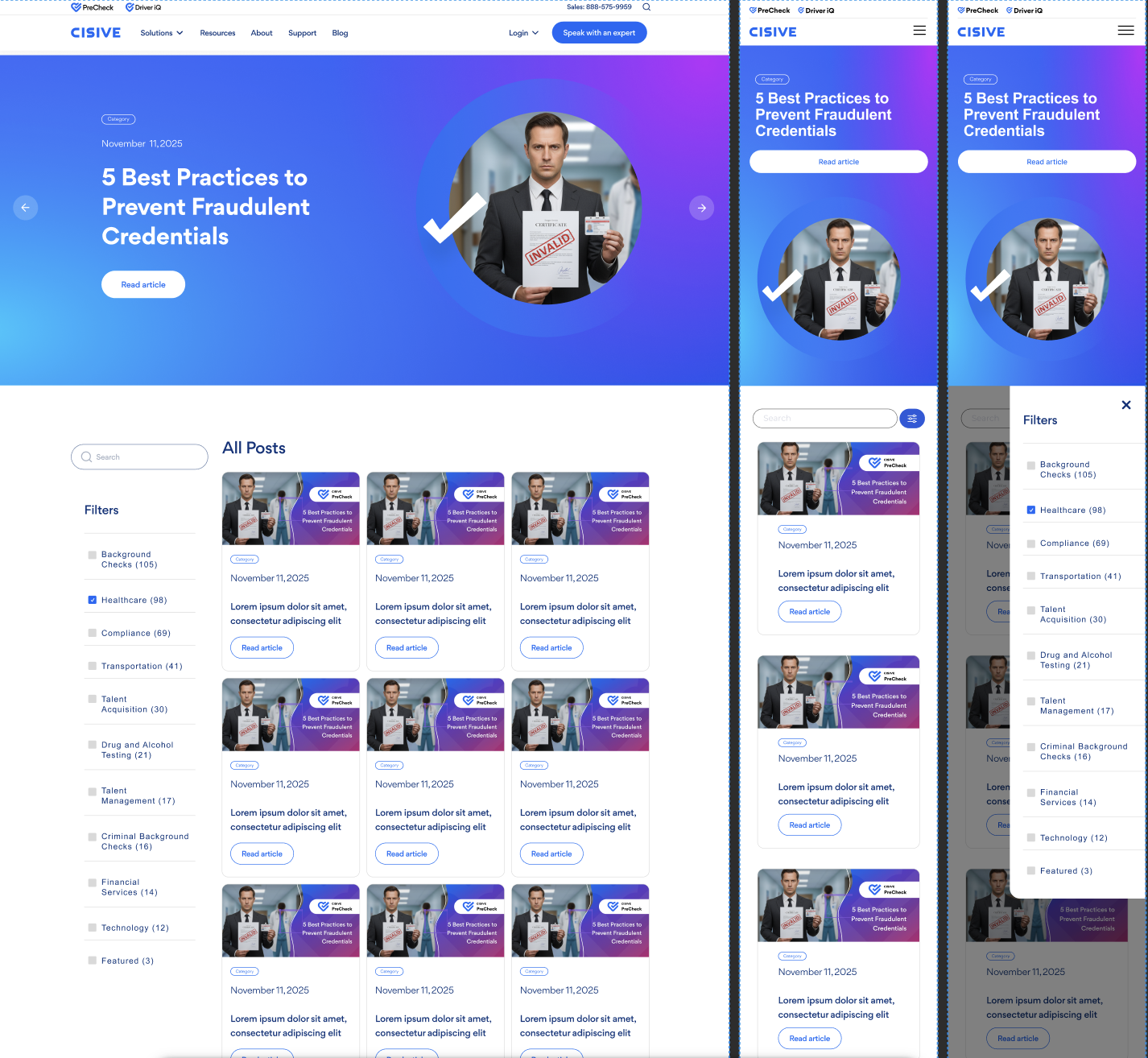1148x1058 pixels.
Task: Click the desktop Search input field
Action: click(x=139, y=457)
